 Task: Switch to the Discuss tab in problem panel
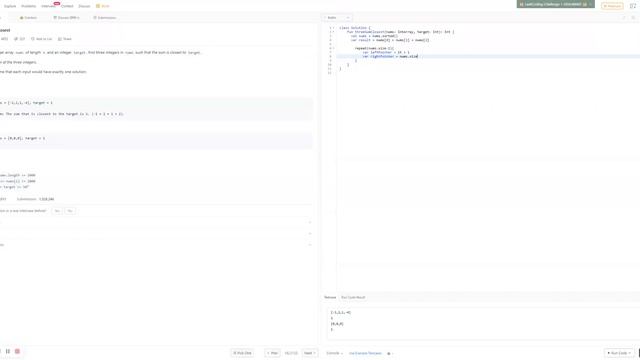click(x=67, y=18)
